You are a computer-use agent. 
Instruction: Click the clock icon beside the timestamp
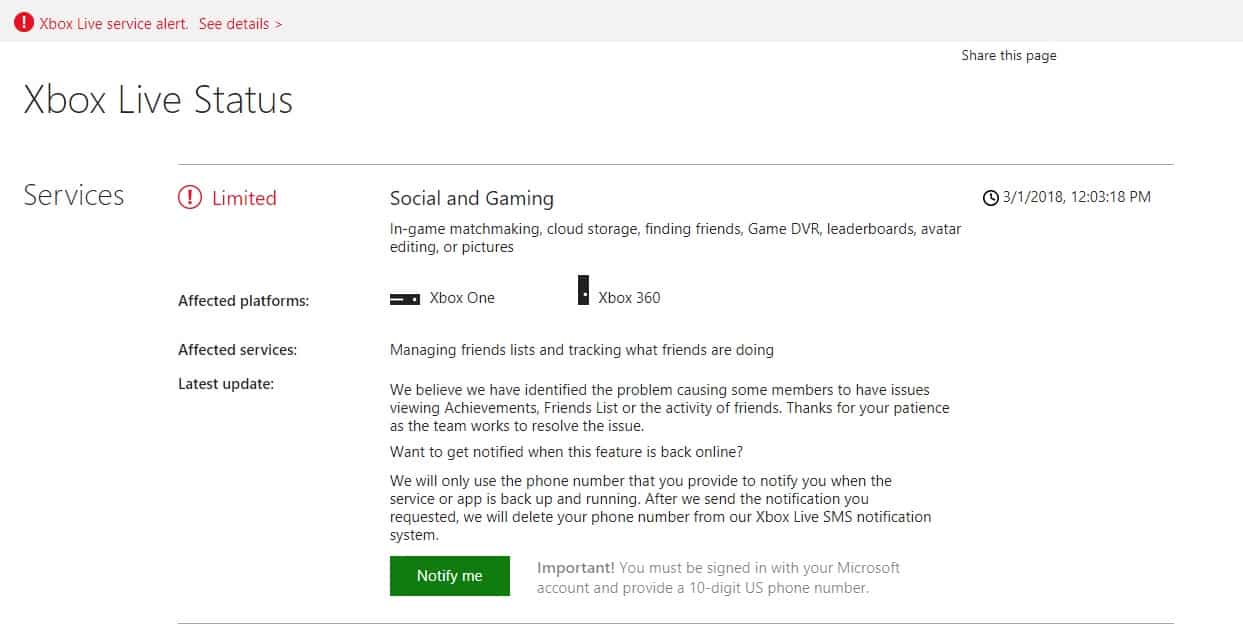click(x=991, y=198)
